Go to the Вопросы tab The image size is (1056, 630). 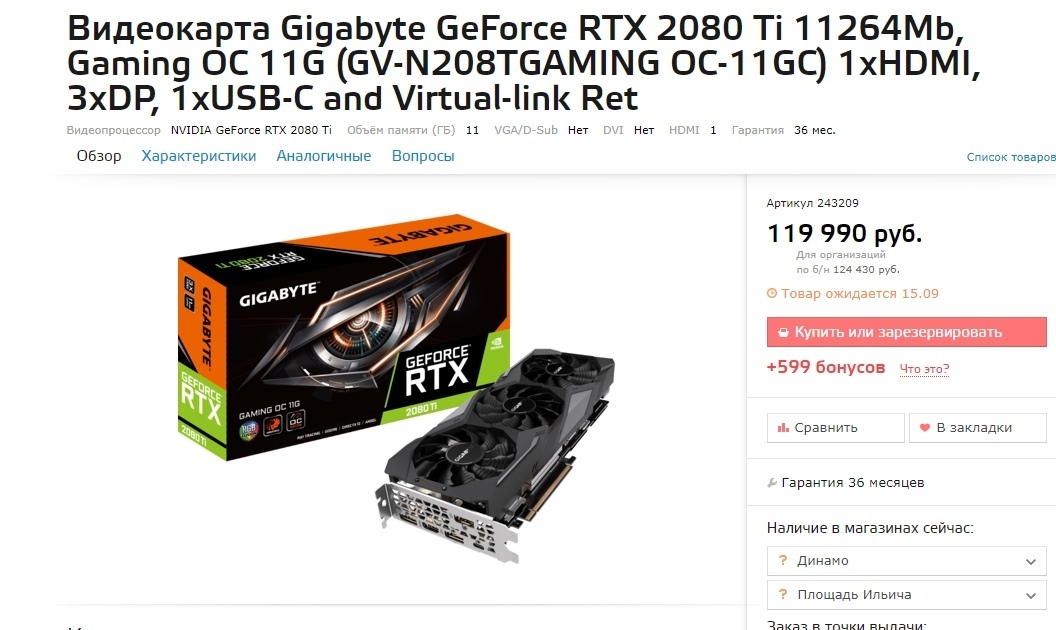[423, 156]
